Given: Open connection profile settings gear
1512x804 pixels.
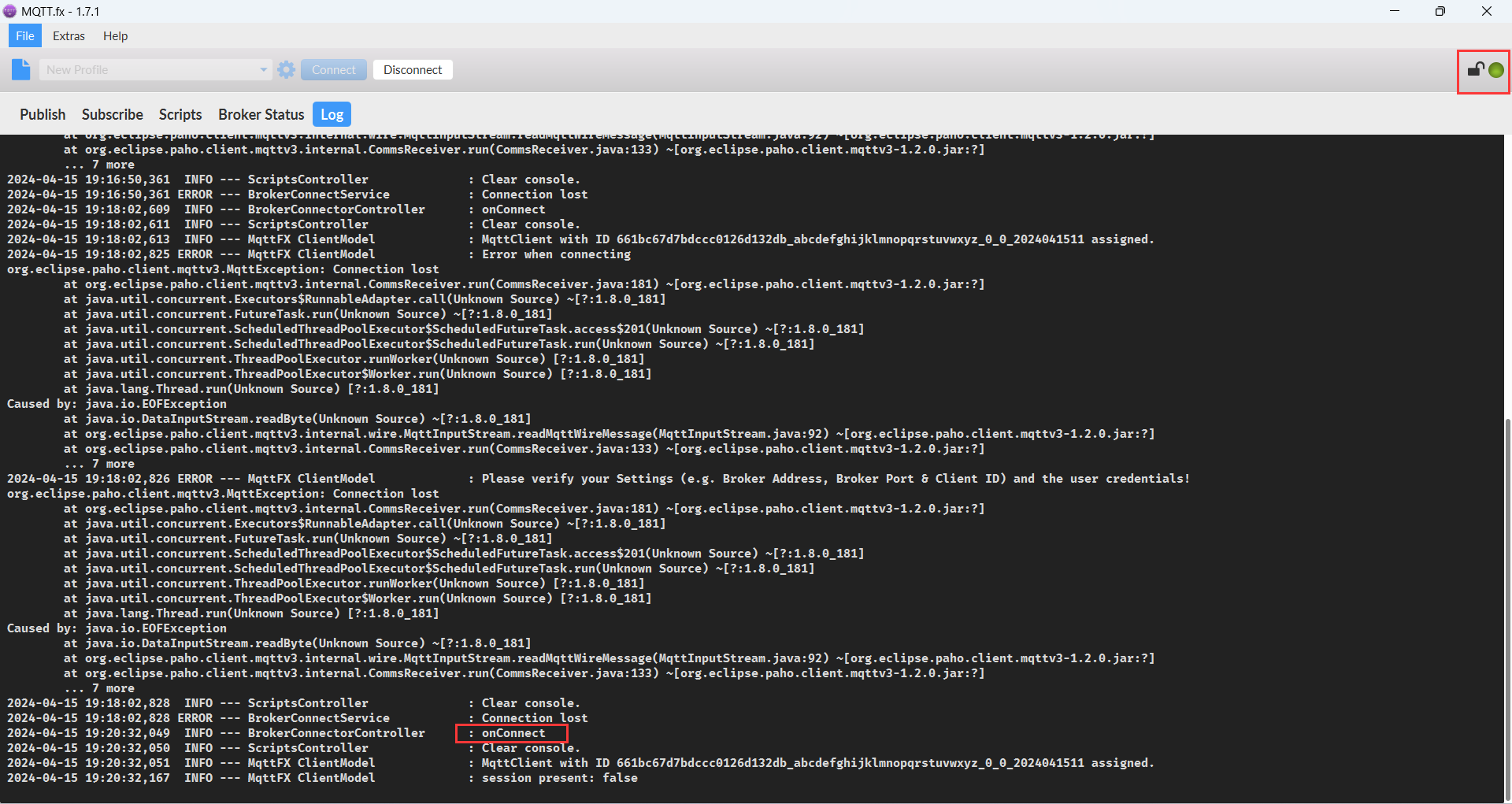Looking at the screenshot, I should click(x=287, y=69).
